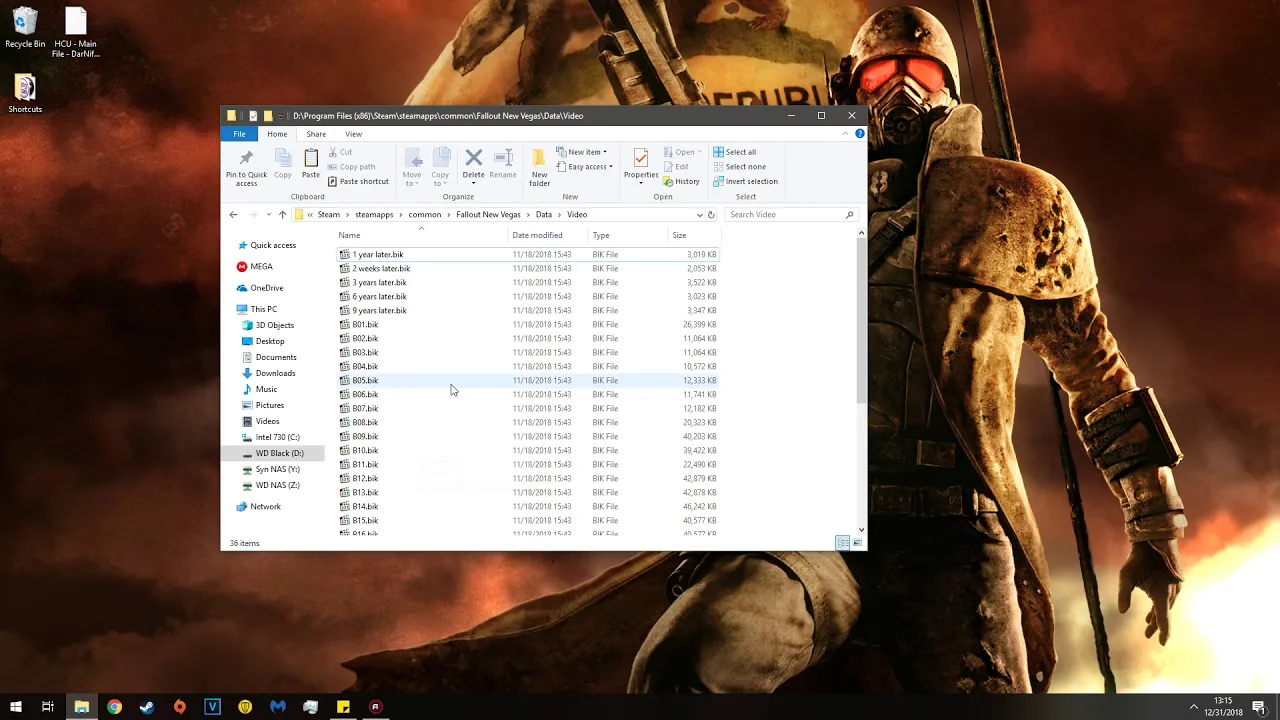The height and width of the screenshot is (720, 1280).
Task: Navigate to the steamapps breadcrumb
Action: [x=374, y=214]
